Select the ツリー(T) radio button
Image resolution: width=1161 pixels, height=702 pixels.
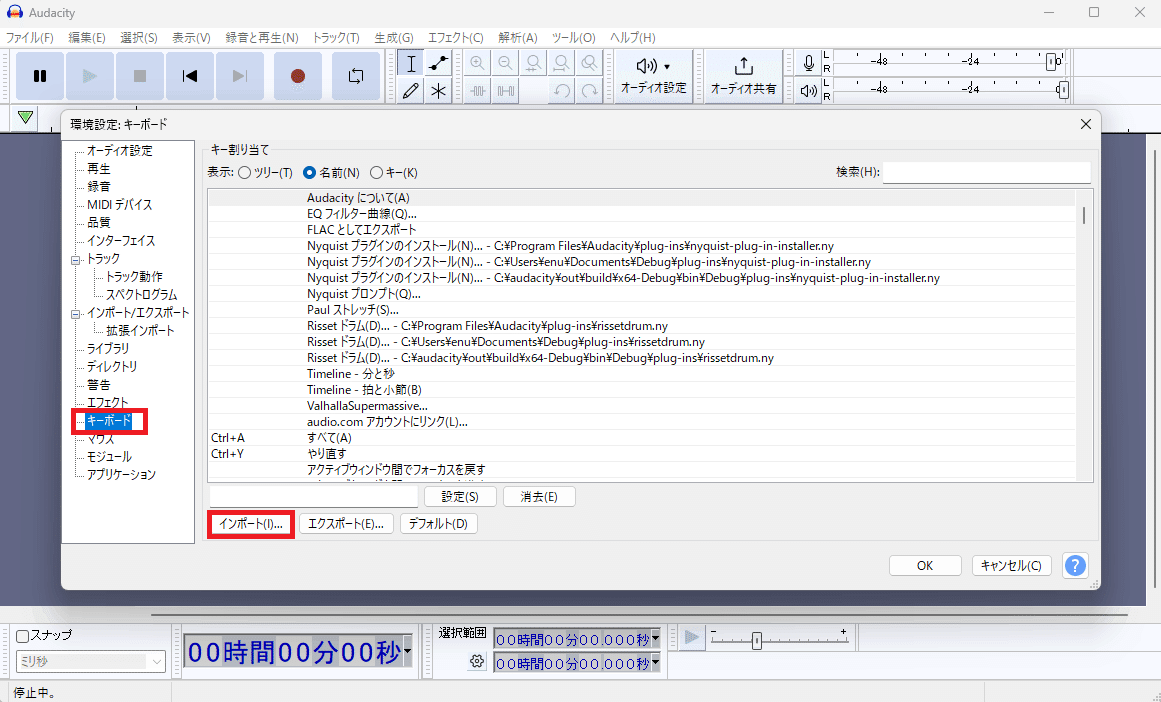click(x=244, y=173)
